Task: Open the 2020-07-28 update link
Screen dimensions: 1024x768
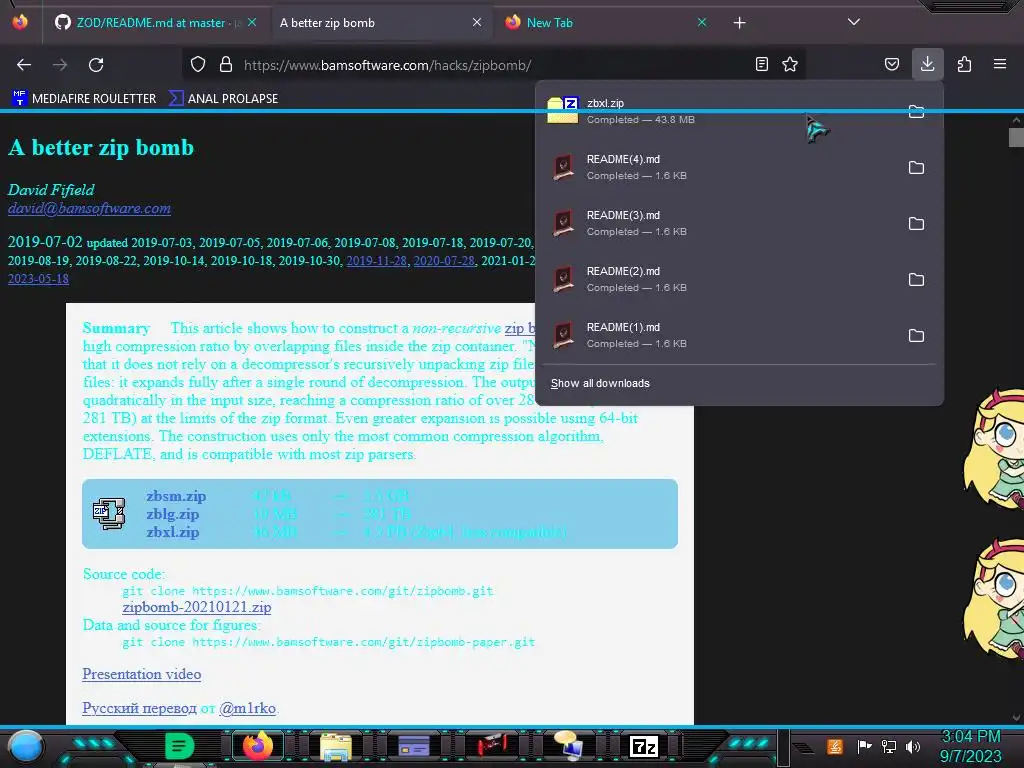Action: 444,261
